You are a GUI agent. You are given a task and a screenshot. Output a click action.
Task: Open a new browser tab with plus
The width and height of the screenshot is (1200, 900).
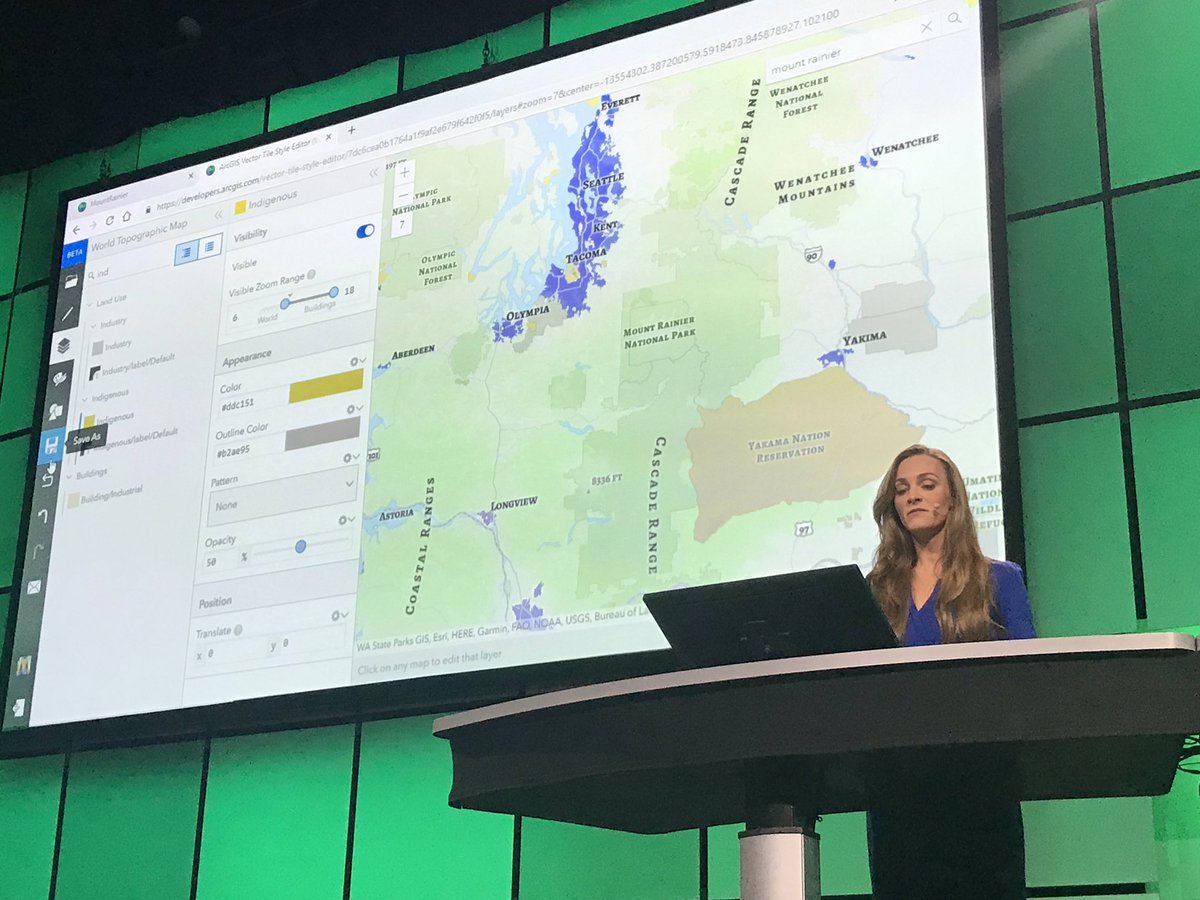pyautogui.click(x=351, y=130)
